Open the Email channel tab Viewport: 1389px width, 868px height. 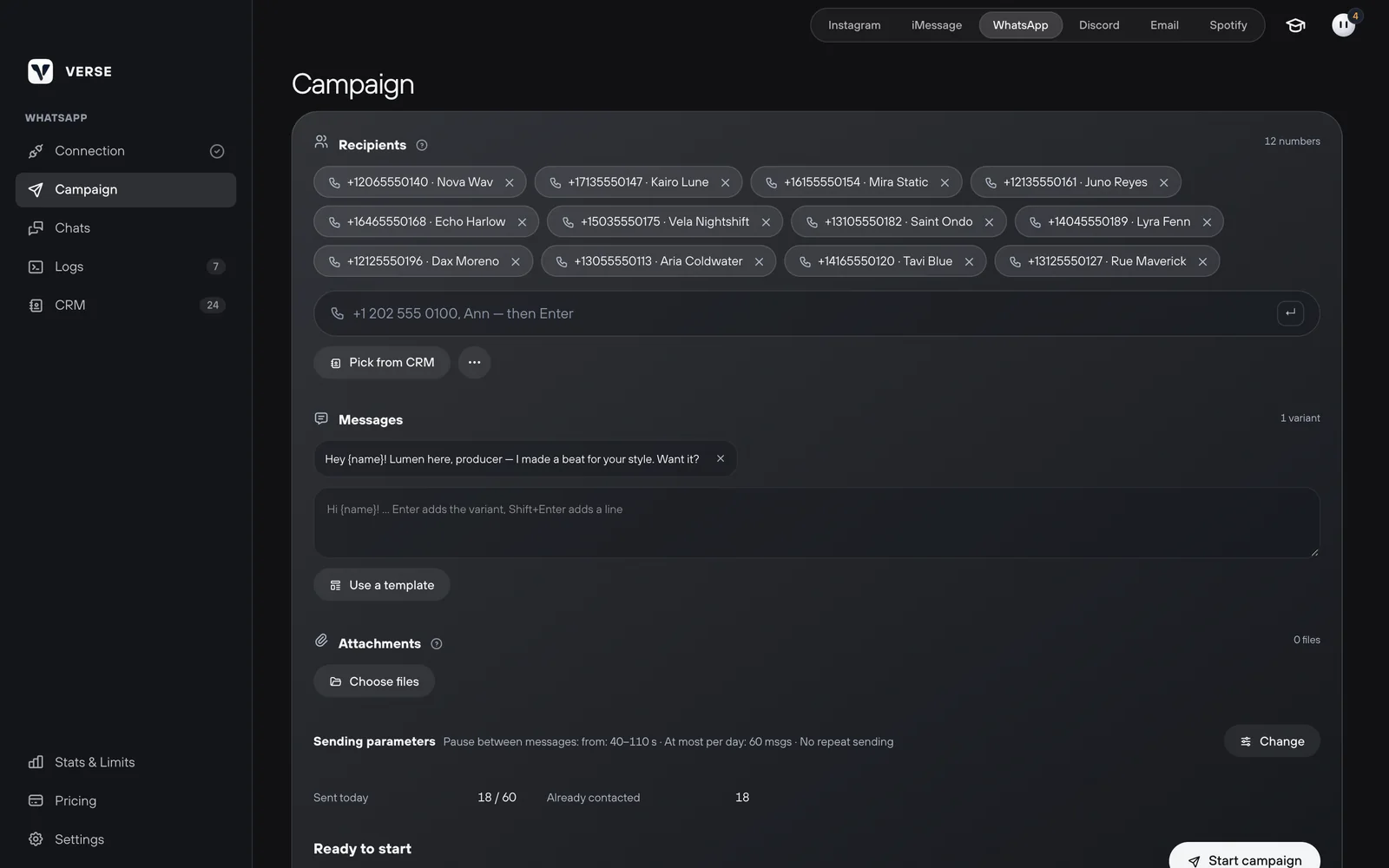tap(1164, 25)
